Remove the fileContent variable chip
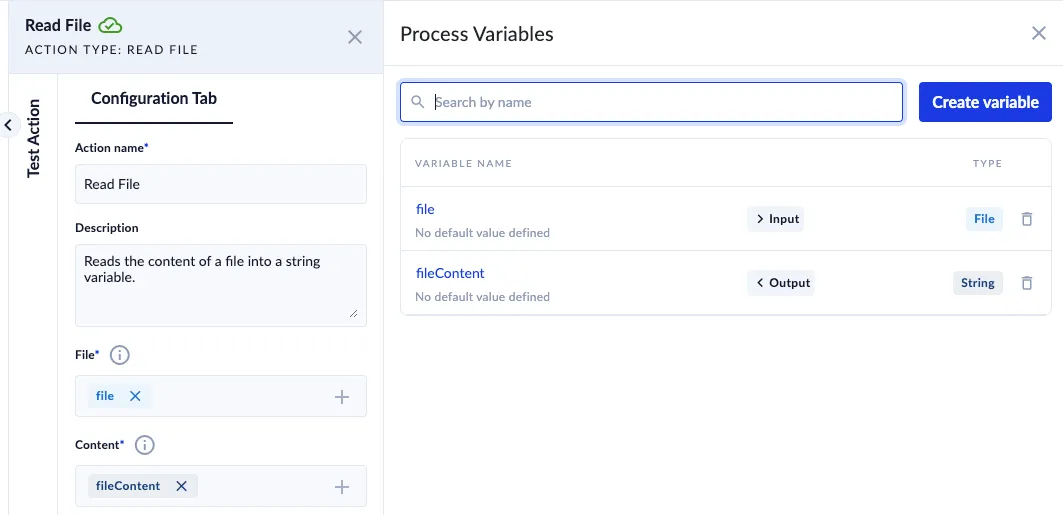 pos(181,486)
